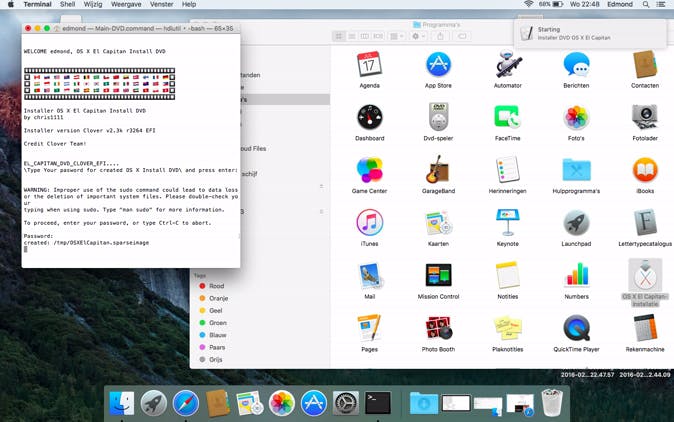
Task: Select the Contacten app icon
Action: pyautogui.click(x=645, y=64)
